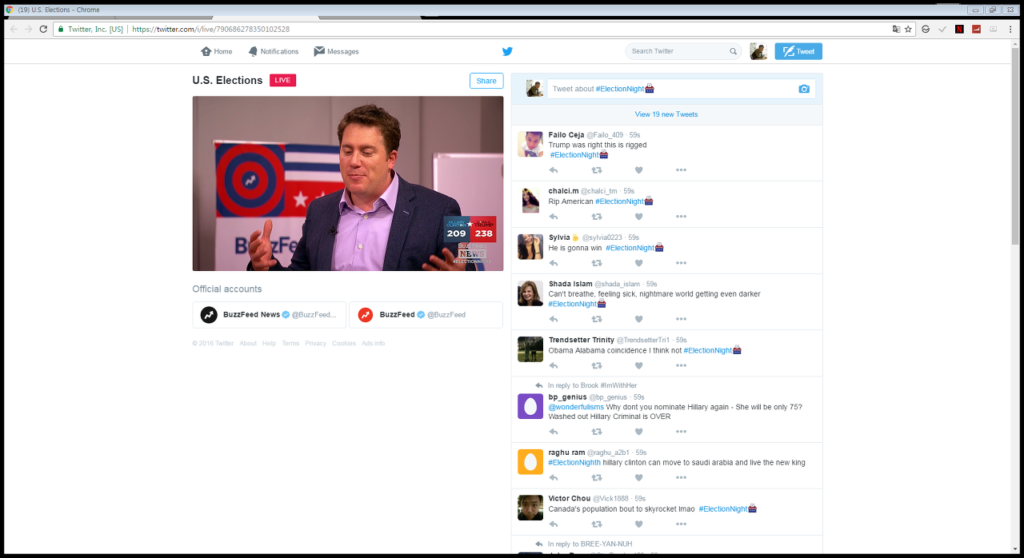Share the U.S. Elections live stream
This screenshot has width=1024, height=558.
point(486,80)
